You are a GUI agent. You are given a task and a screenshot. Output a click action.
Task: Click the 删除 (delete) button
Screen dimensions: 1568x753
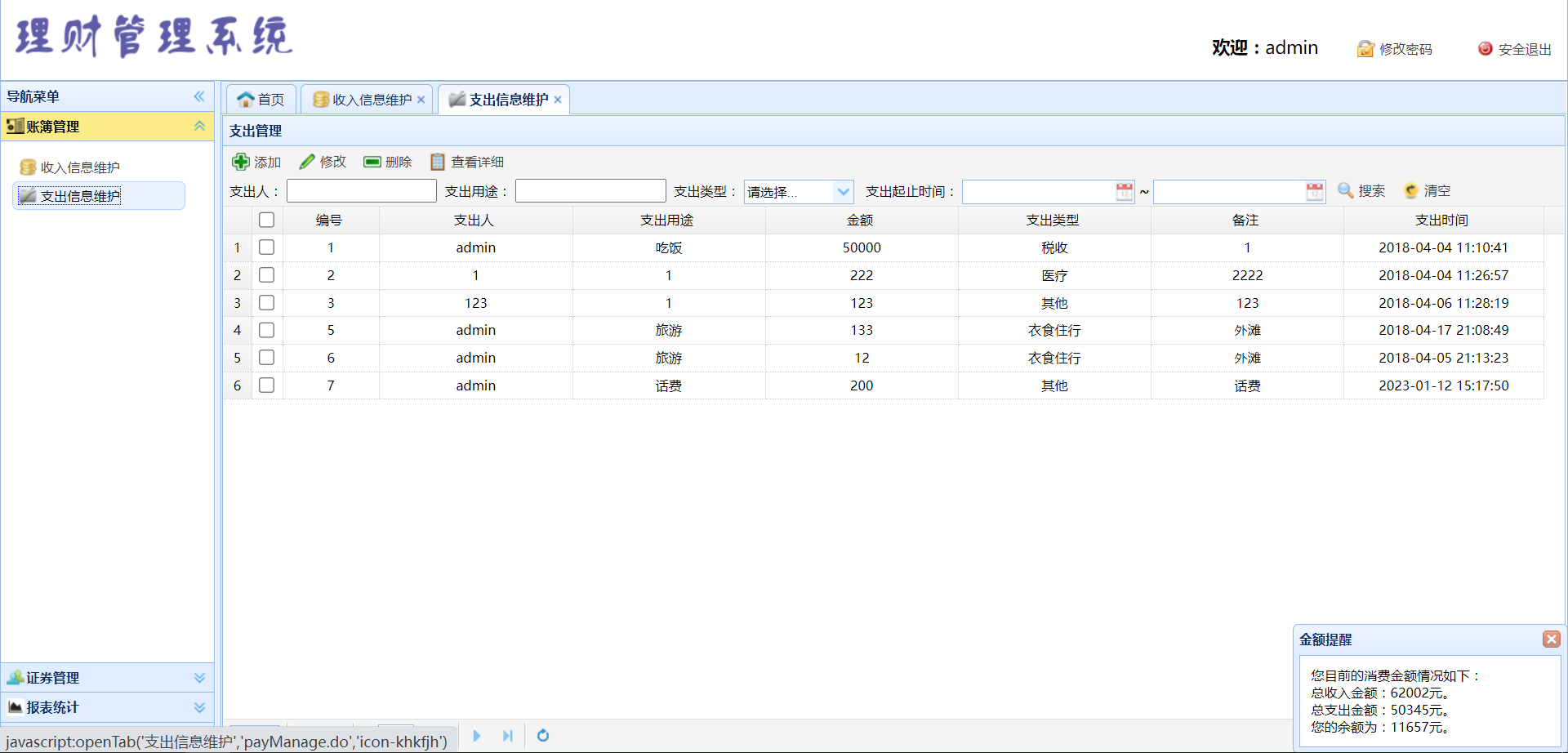(x=388, y=162)
